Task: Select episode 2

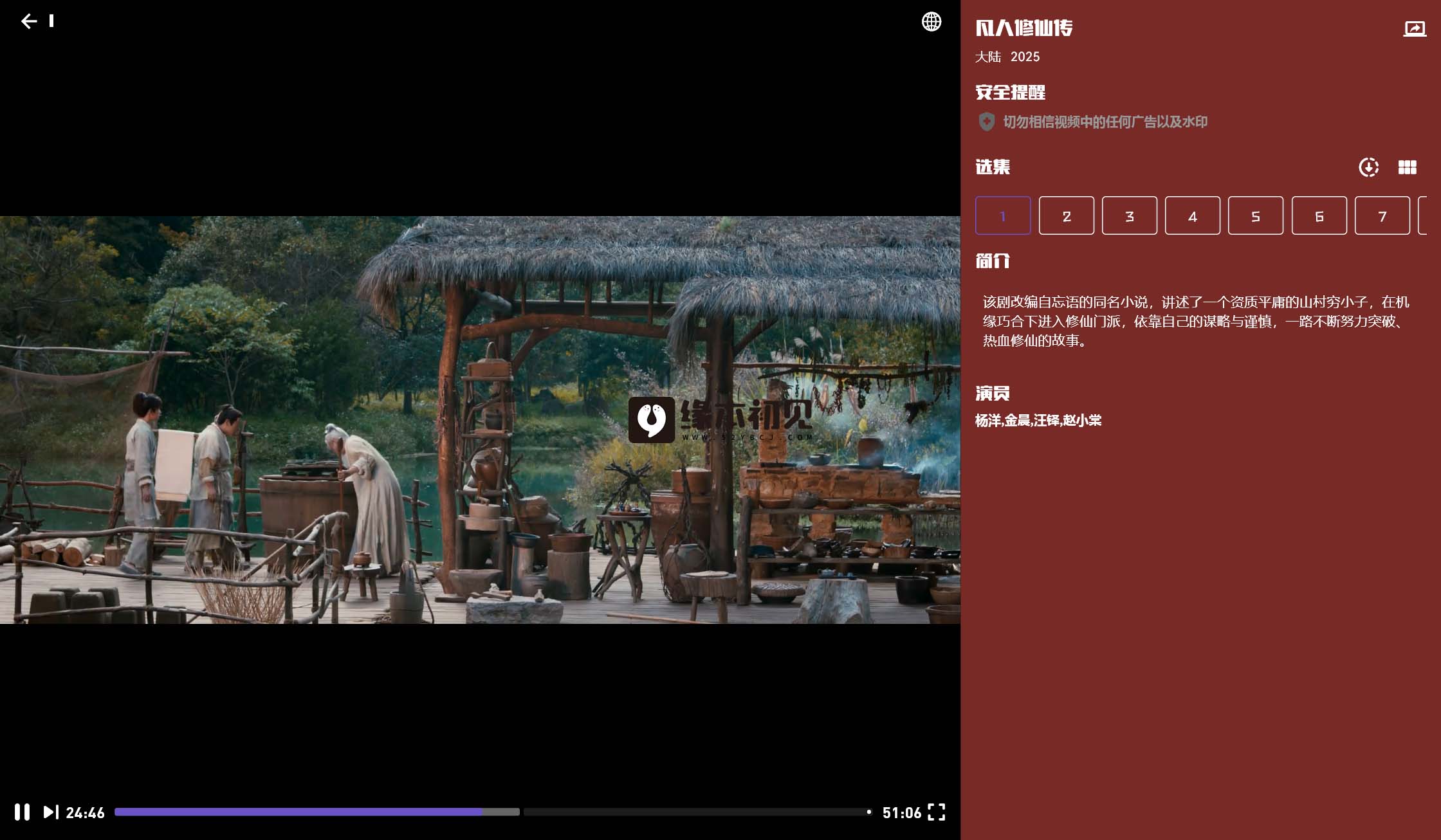Action: point(1066,215)
